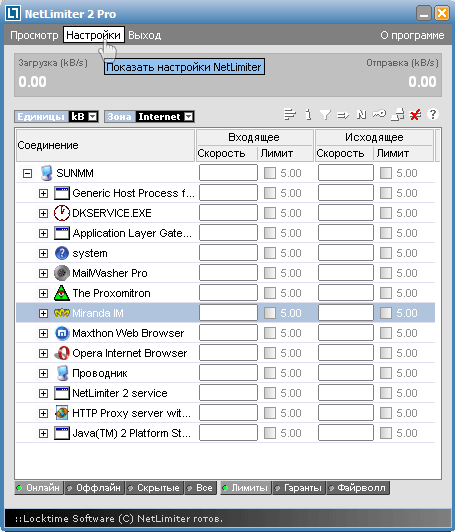
Task: Click the DKSERVICE.EXE clock icon
Action: pos(62,213)
